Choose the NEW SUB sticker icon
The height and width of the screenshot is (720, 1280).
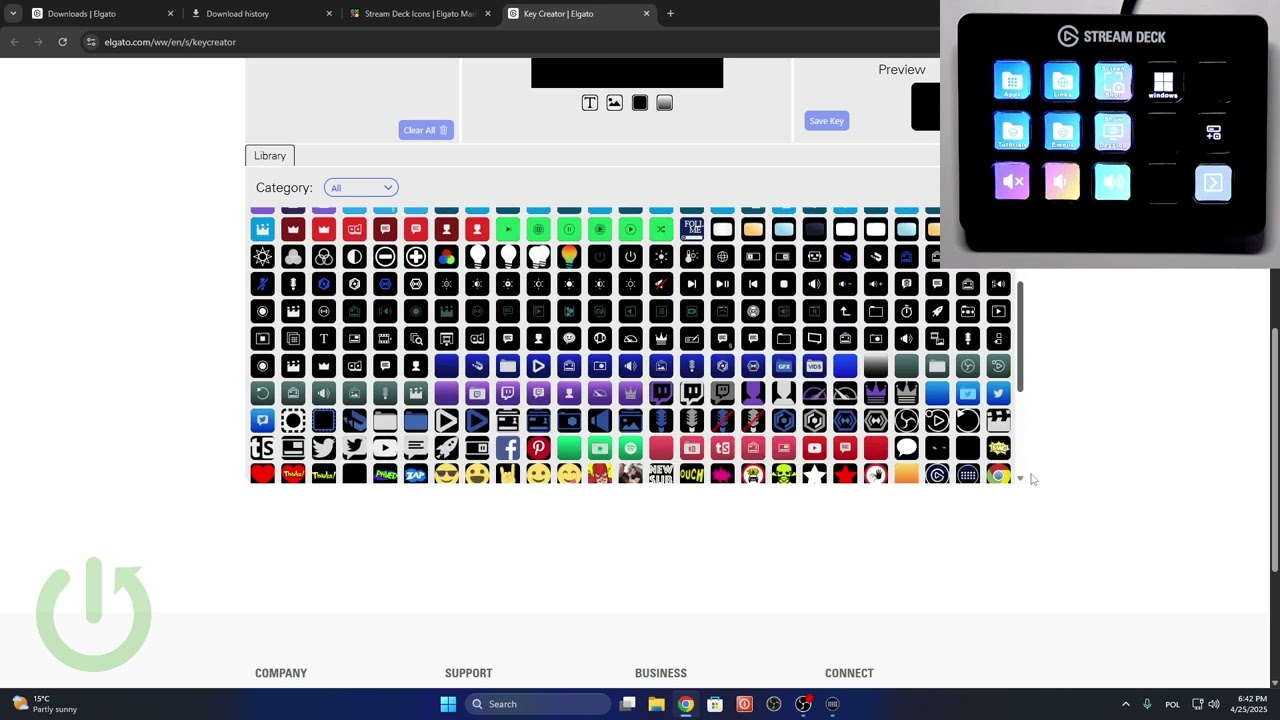661,474
